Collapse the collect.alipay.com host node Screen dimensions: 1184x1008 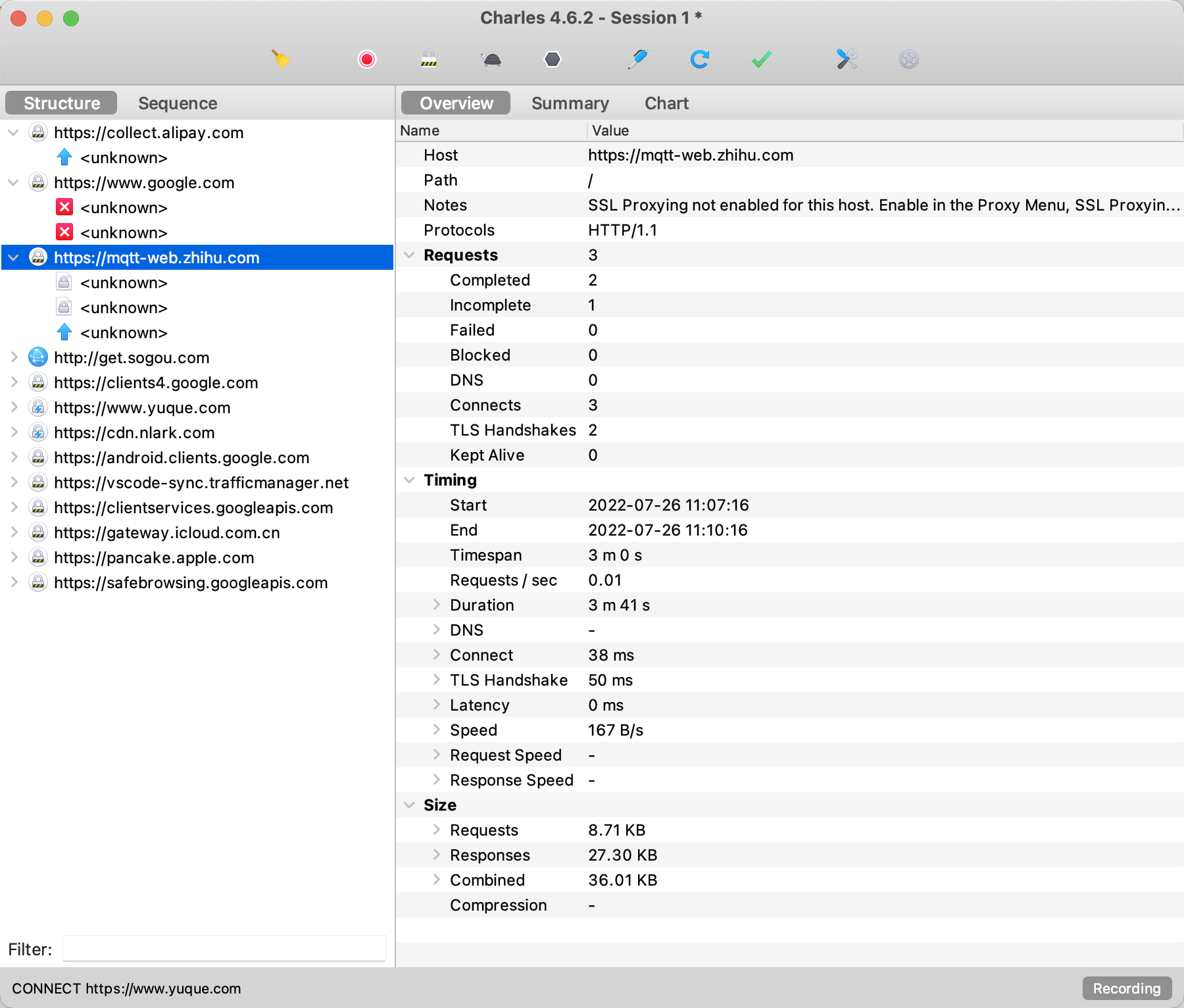click(13, 133)
